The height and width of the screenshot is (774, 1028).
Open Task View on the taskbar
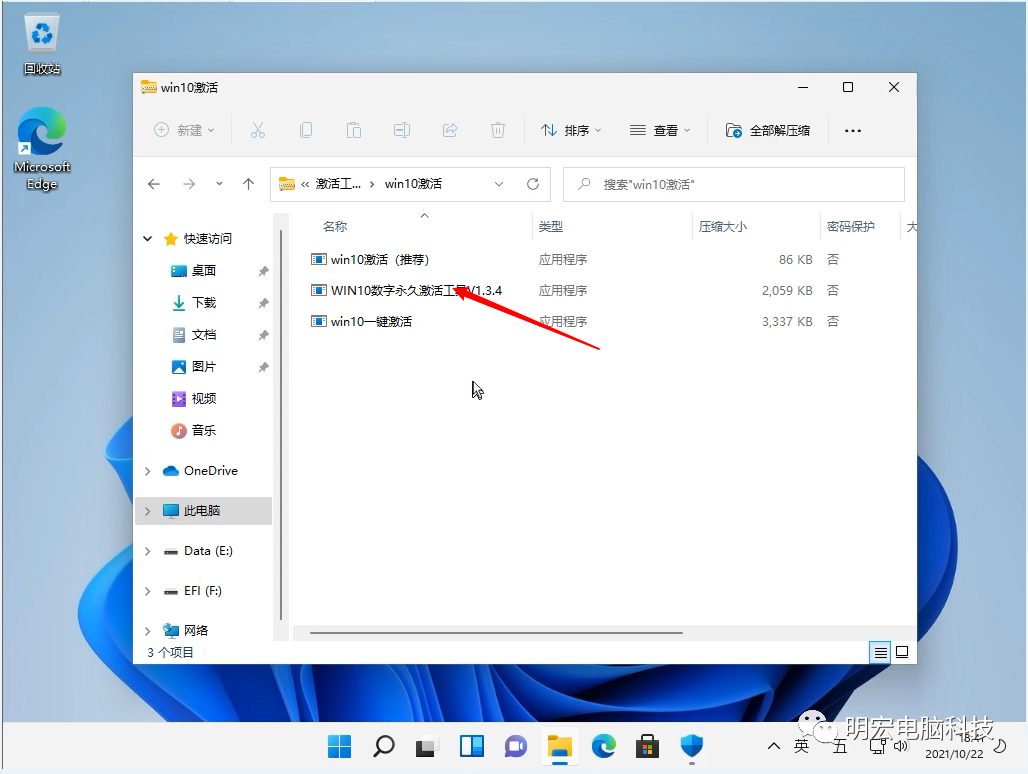click(x=427, y=746)
